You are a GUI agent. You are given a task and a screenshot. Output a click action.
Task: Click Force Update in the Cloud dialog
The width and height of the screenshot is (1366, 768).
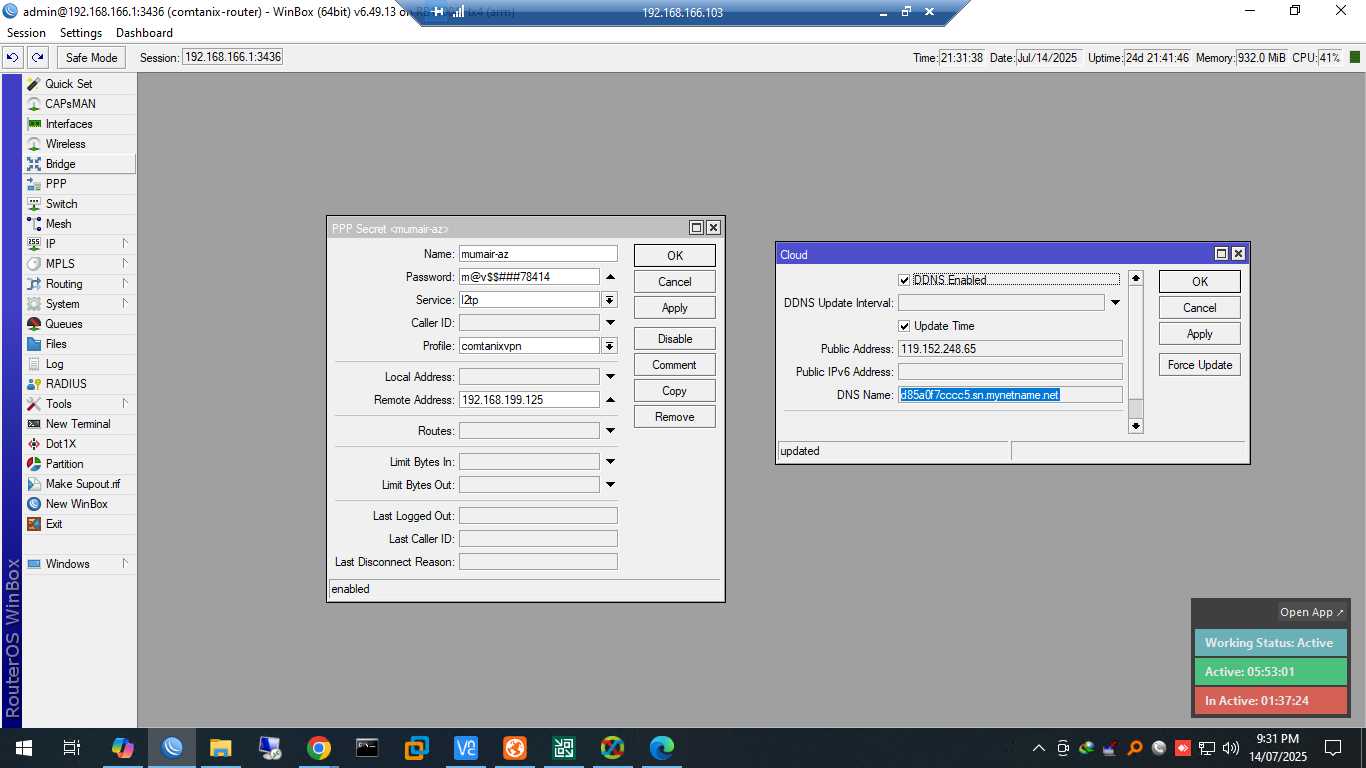click(x=1200, y=365)
